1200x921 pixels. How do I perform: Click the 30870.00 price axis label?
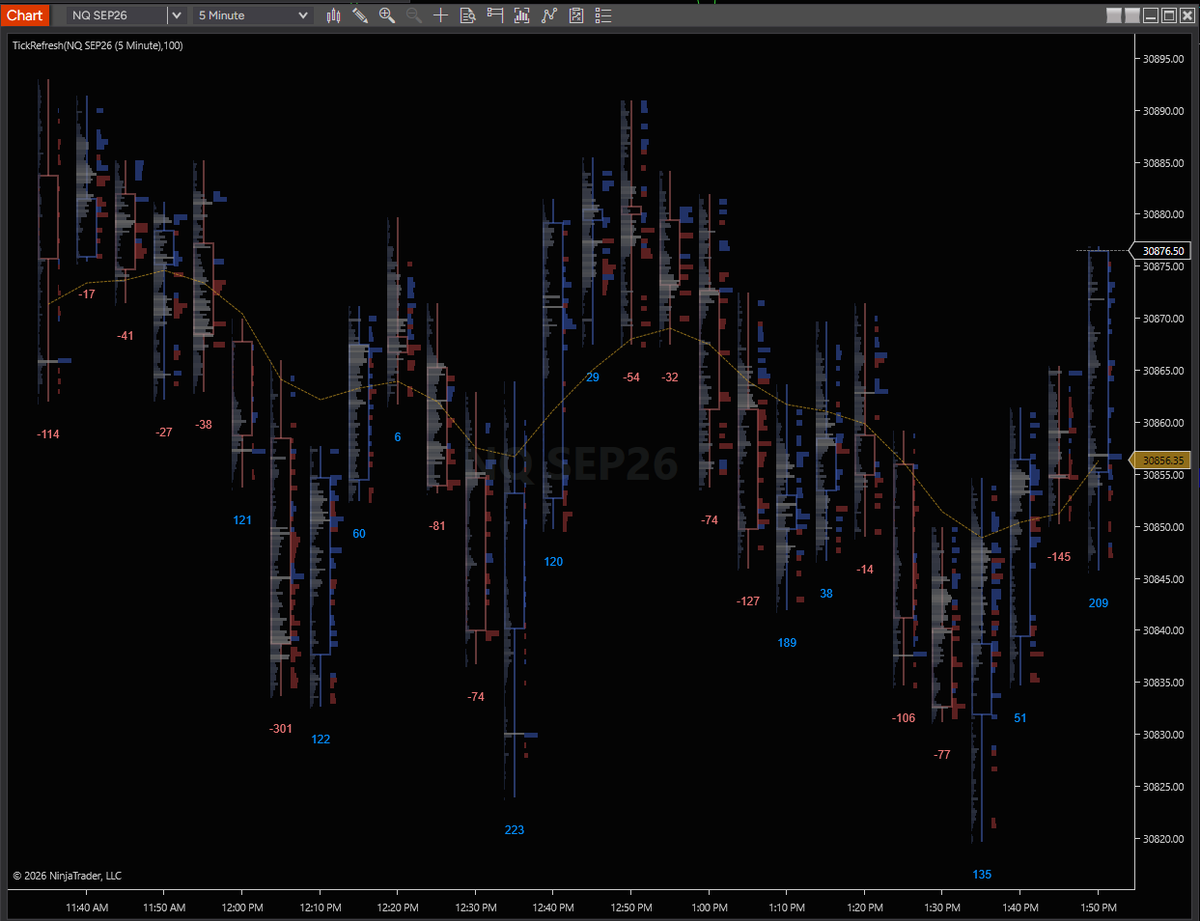tap(1164, 319)
